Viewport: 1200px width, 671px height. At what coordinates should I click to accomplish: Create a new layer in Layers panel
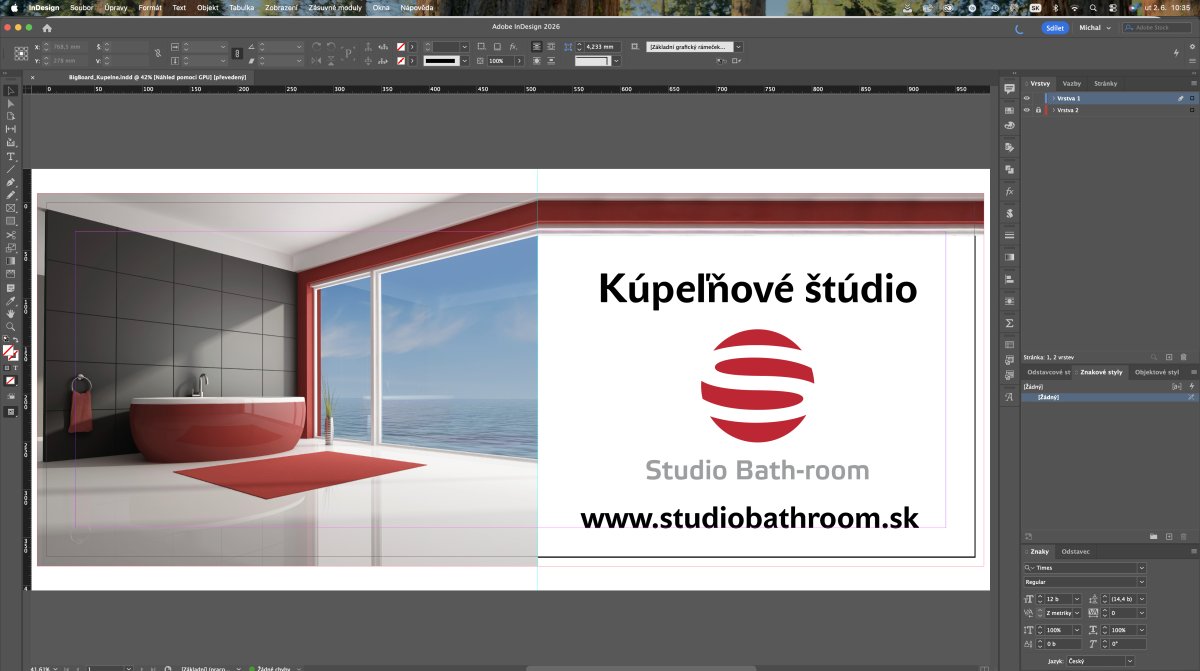(x=1168, y=356)
